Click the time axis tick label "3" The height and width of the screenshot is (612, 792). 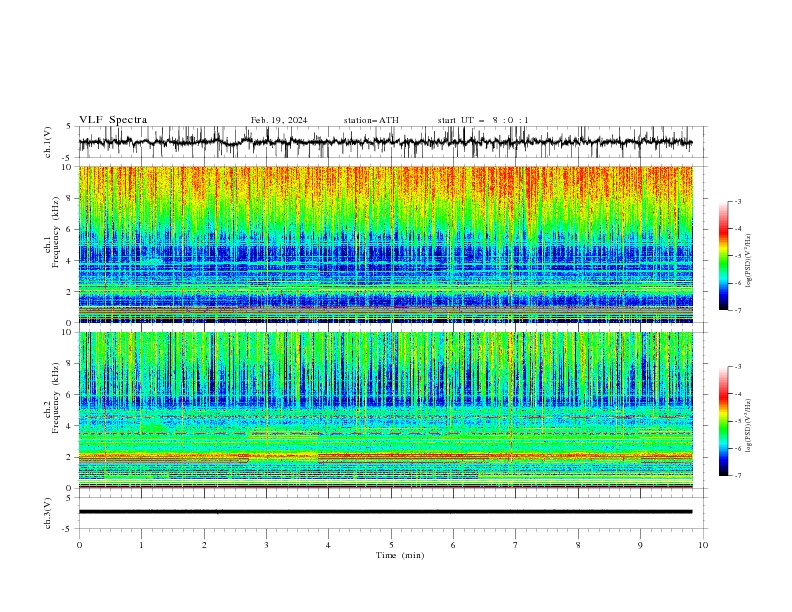(x=266, y=545)
